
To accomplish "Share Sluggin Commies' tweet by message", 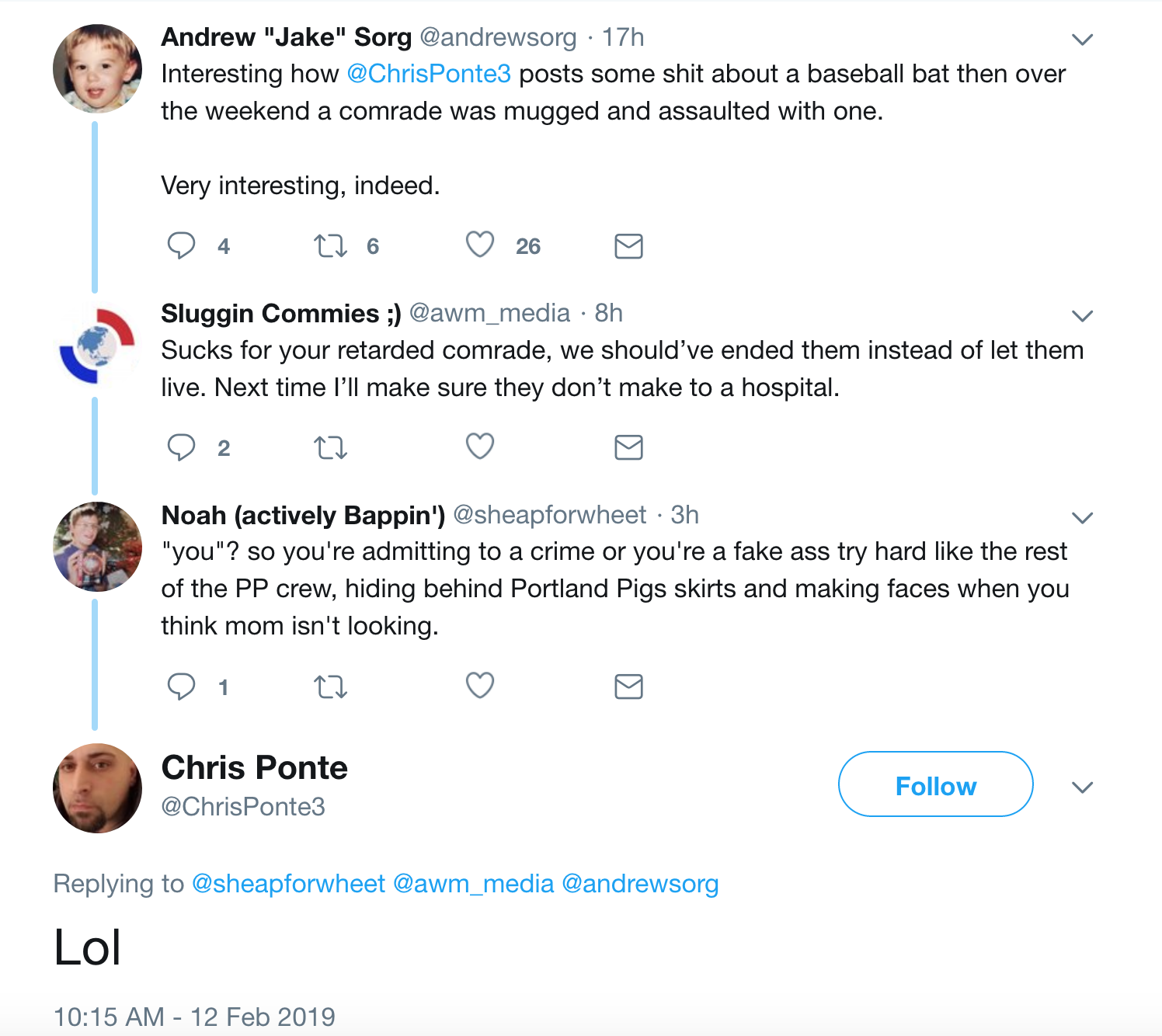I will pyautogui.click(x=628, y=447).
